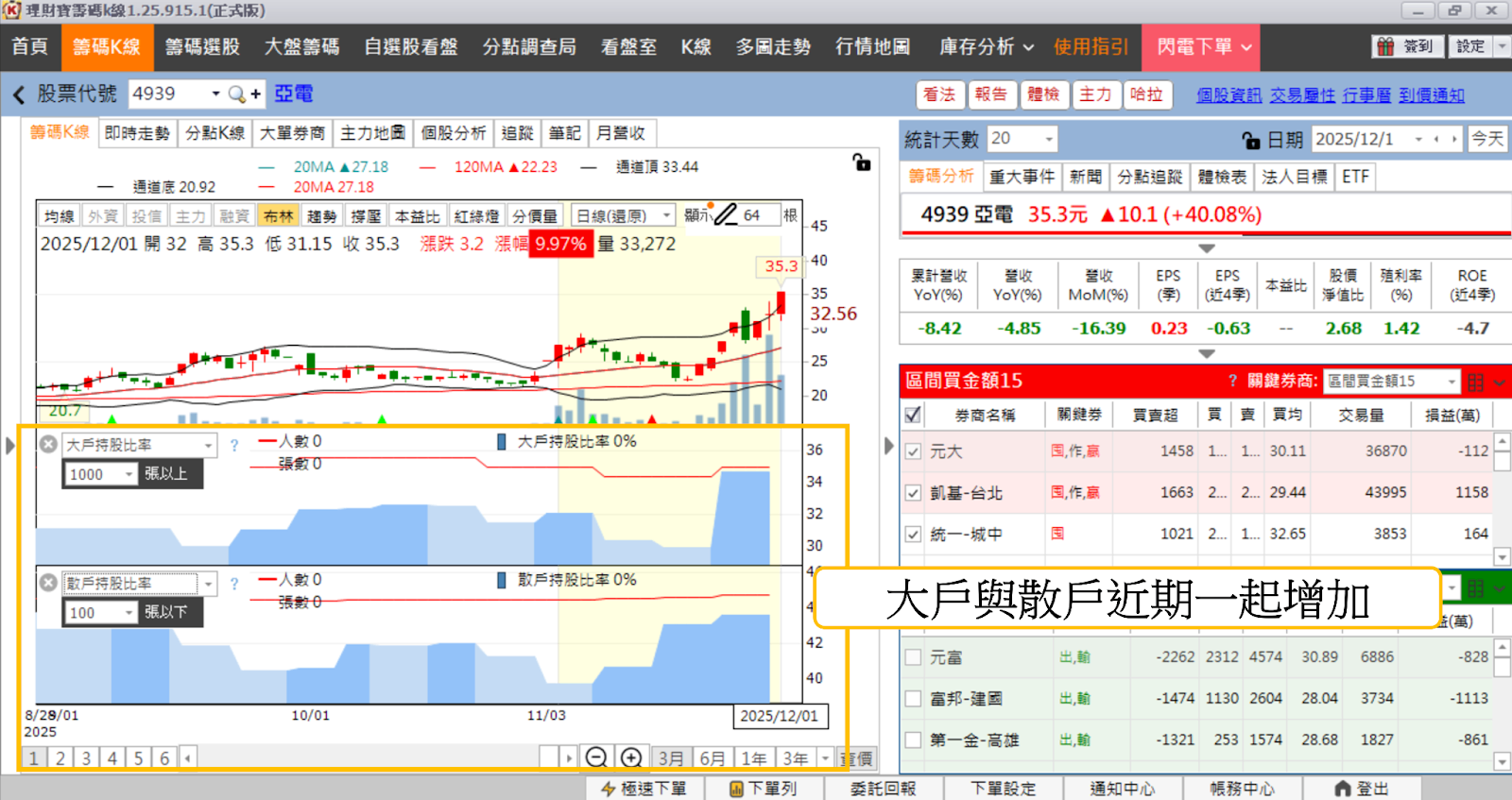This screenshot has height=800, width=1512.
Task: Toggle the 均線 moving average button
Action: point(59,216)
